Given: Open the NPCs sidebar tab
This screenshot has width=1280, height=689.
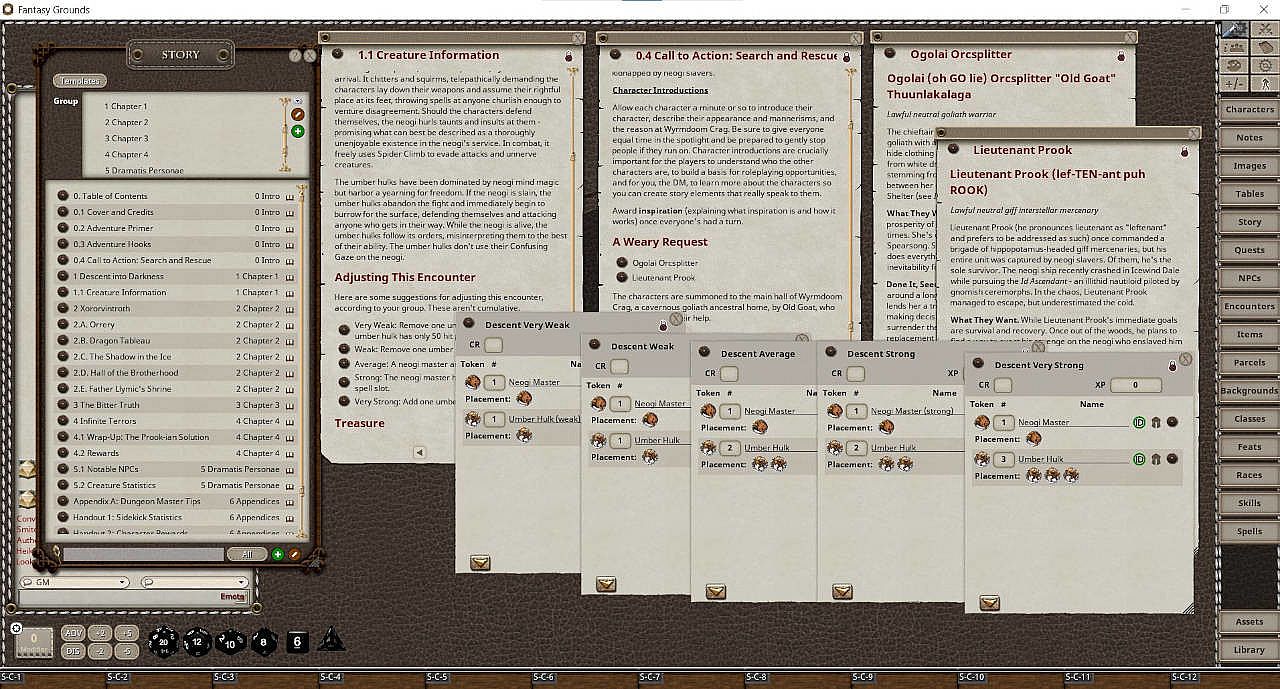Looking at the screenshot, I should [1249, 278].
